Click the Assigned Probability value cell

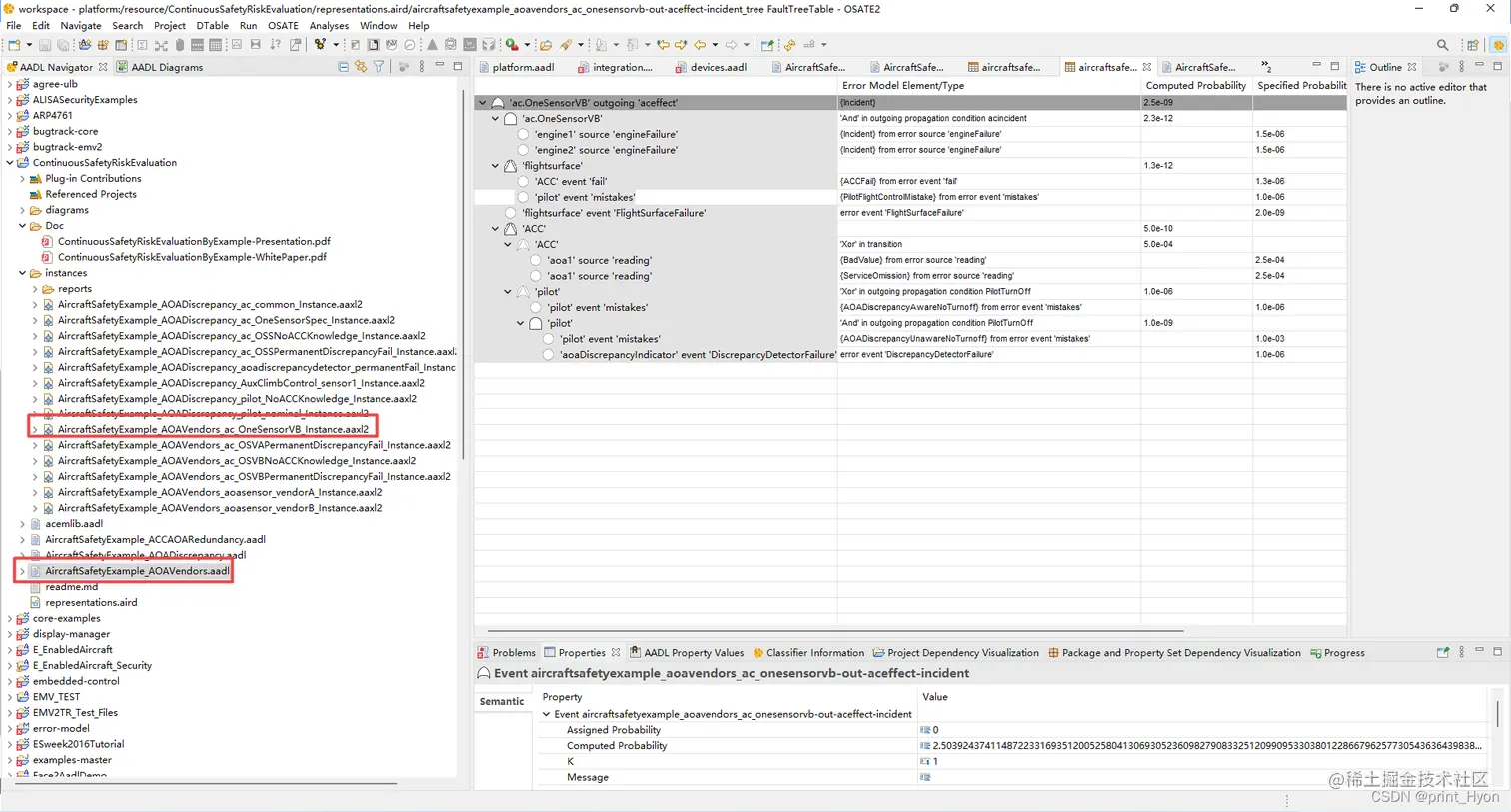(1204, 730)
